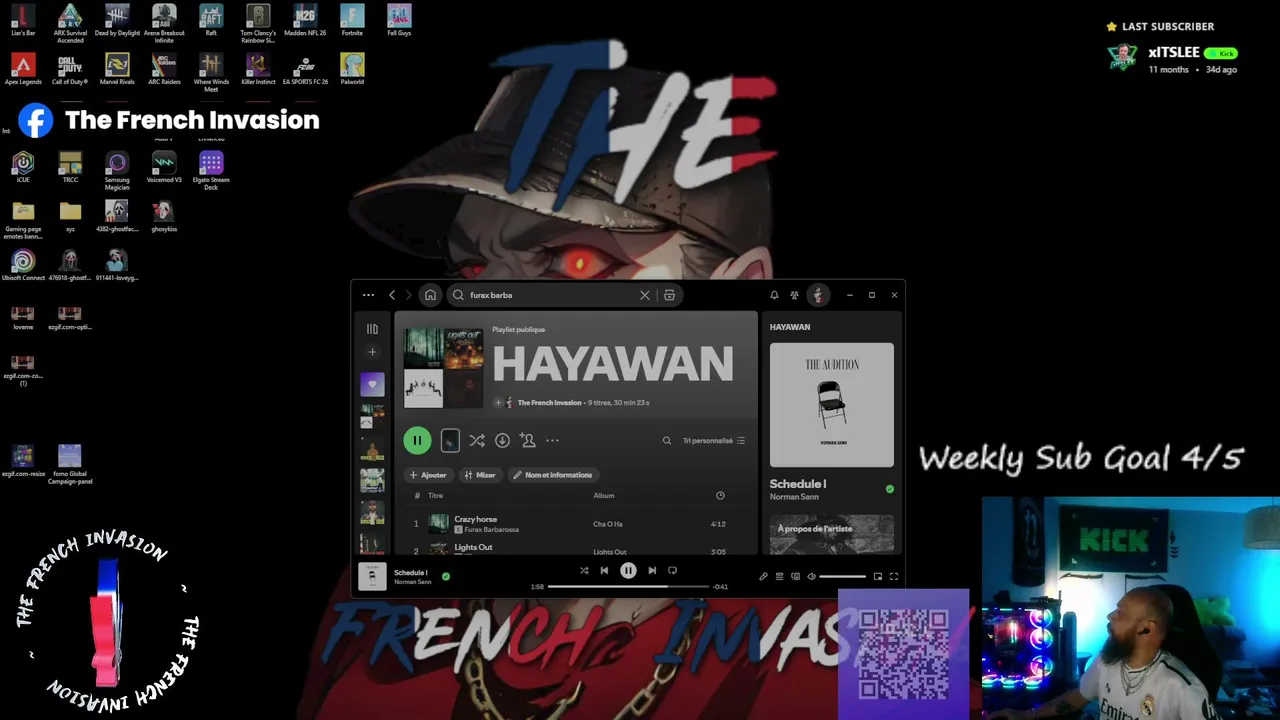Open the lyrics microphone icon
This screenshot has height=720, width=1280.
(763, 577)
